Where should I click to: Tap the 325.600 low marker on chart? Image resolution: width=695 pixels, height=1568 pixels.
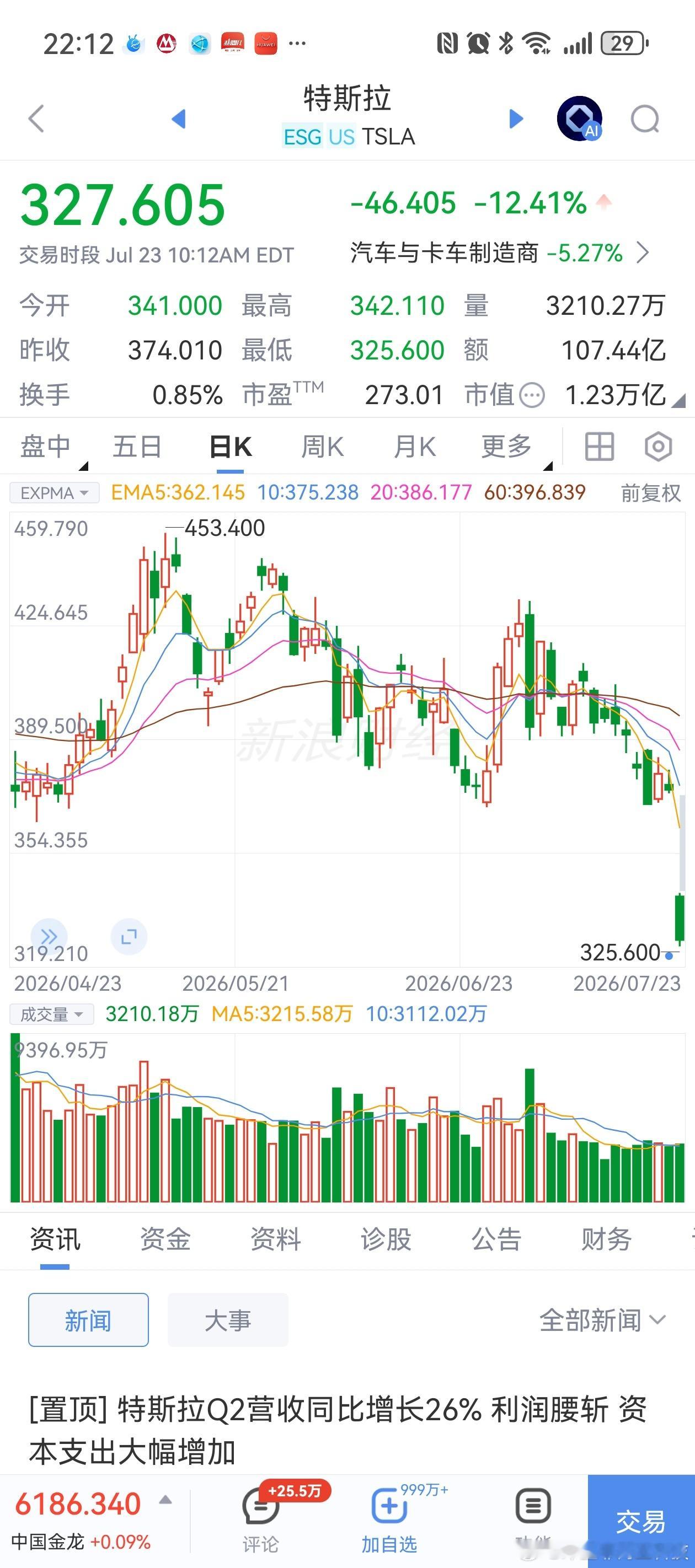620,952
